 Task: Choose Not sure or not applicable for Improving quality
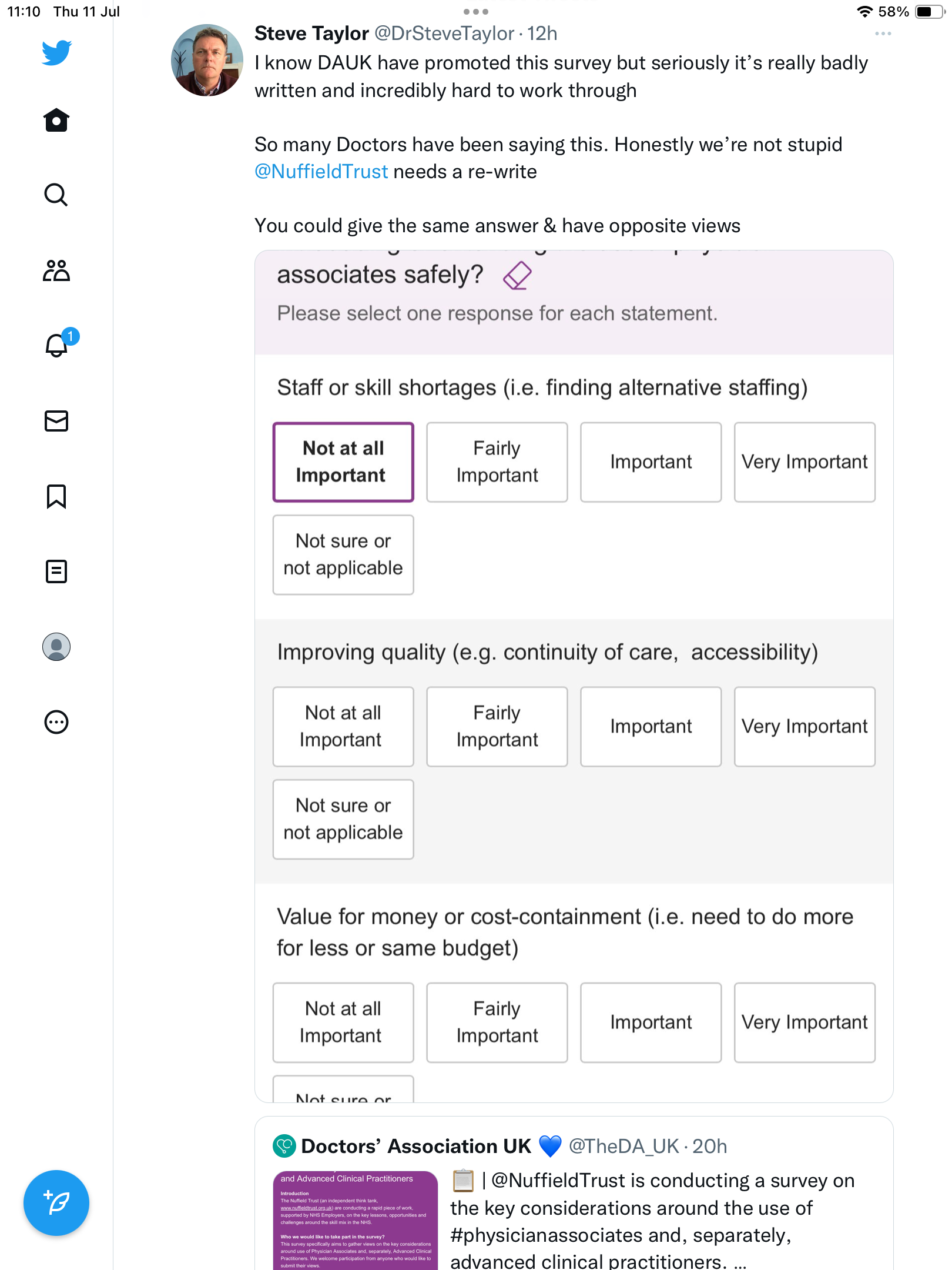point(343,819)
